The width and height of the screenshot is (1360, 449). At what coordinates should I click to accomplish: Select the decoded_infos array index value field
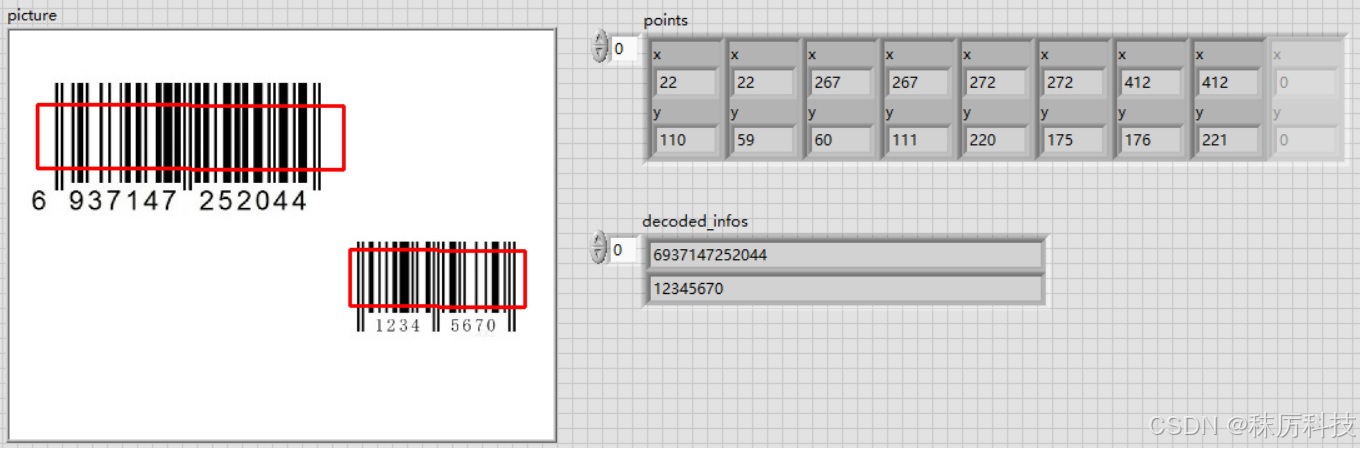click(623, 248)
